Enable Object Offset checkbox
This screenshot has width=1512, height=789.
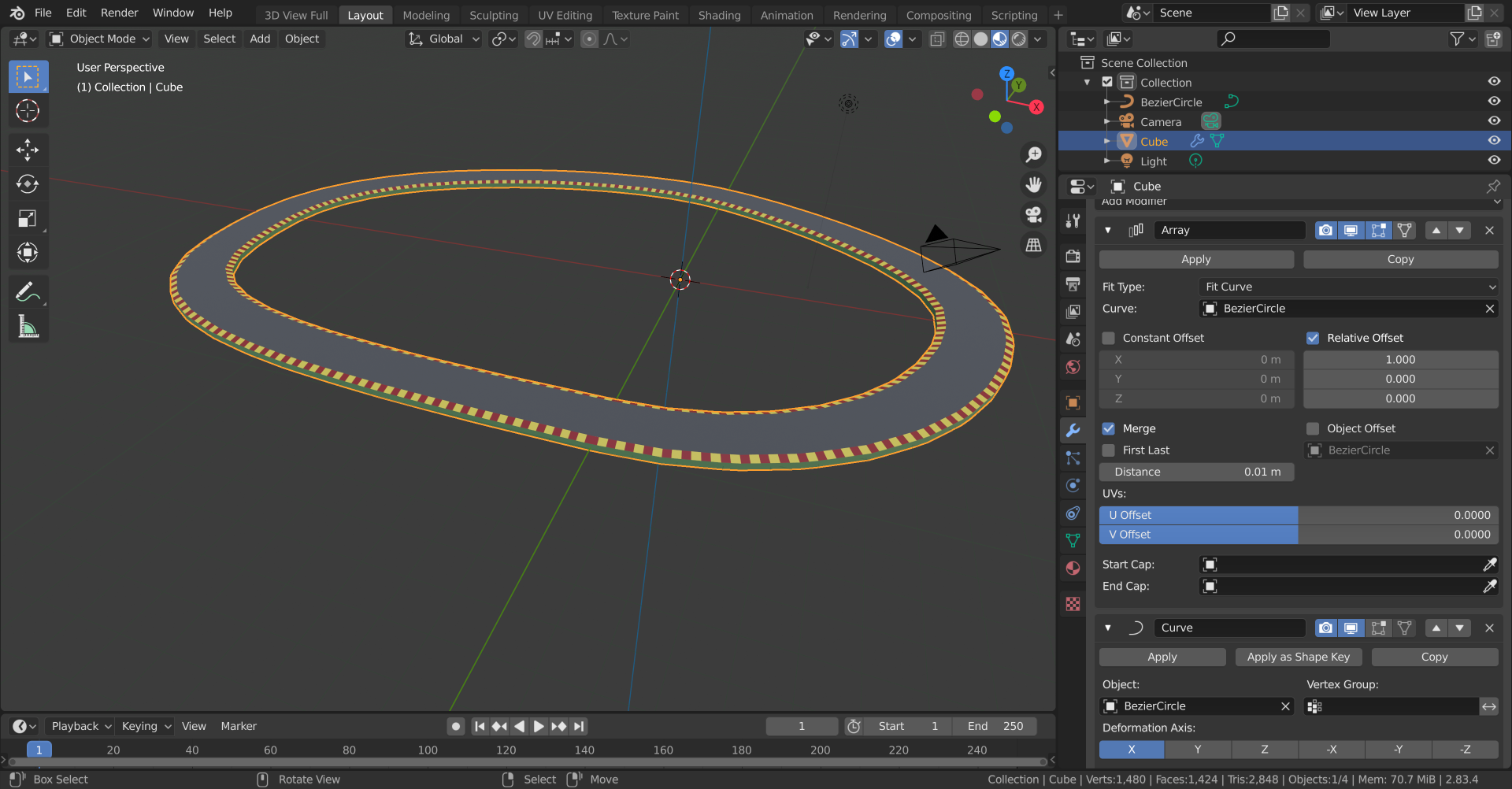click(x=1313, y=428)
